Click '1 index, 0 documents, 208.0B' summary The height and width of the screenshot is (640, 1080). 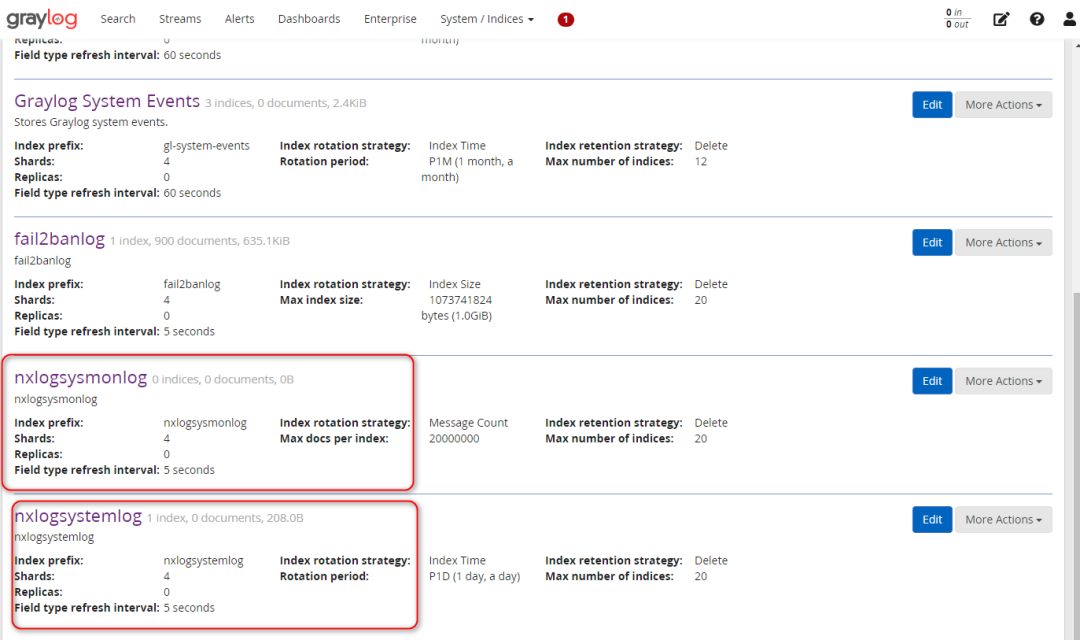coord(225,518)
